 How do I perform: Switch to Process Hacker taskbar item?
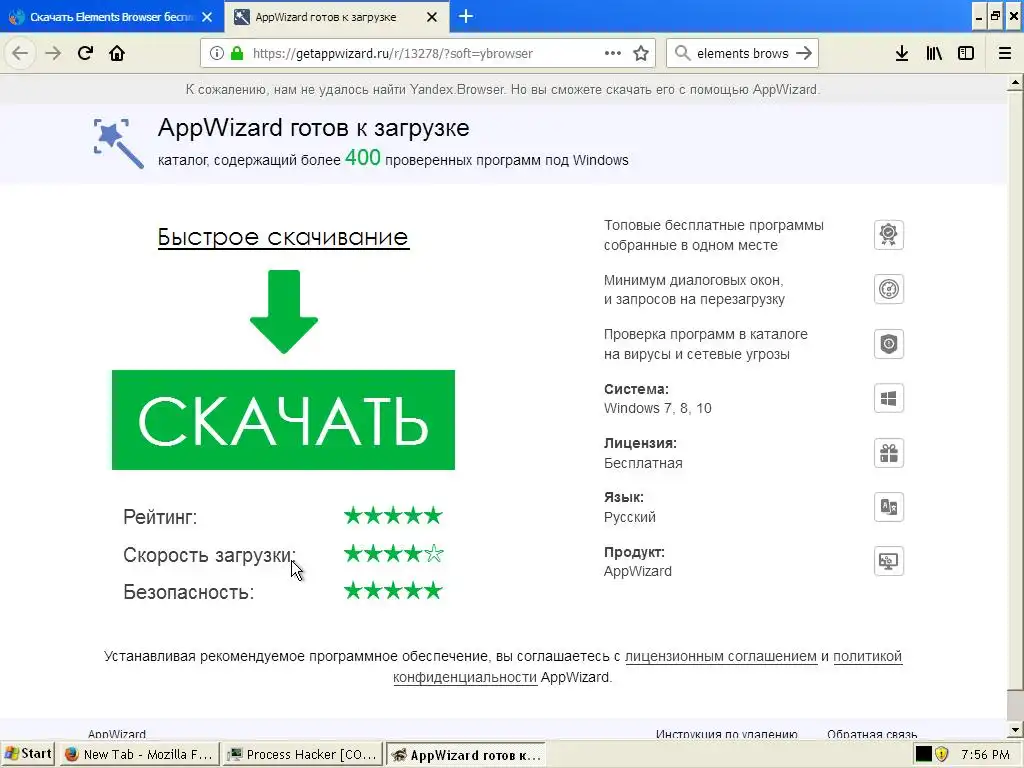(302, 754)
